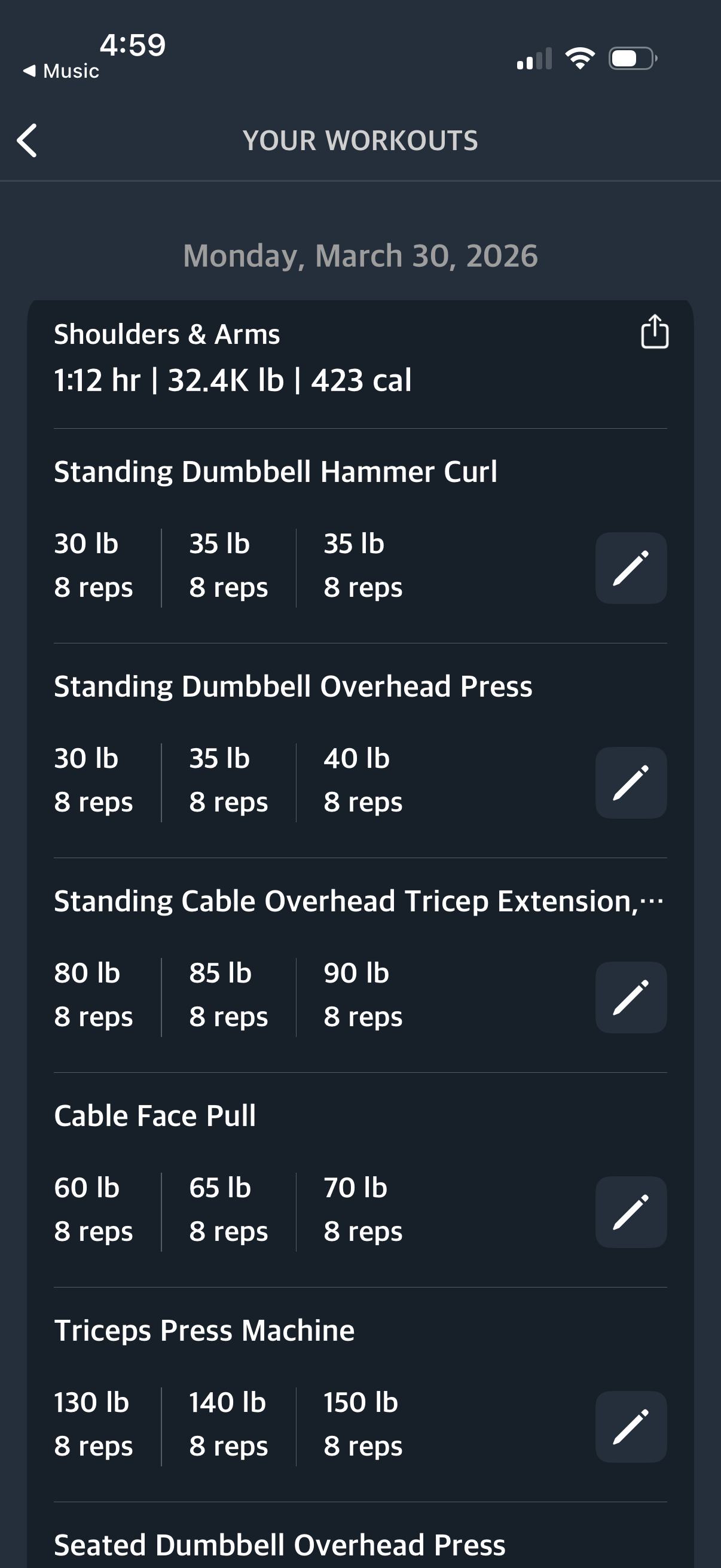721x1568 pixels.
Task: Open Cable Face Pull exercise
Action: point(155,1116)
